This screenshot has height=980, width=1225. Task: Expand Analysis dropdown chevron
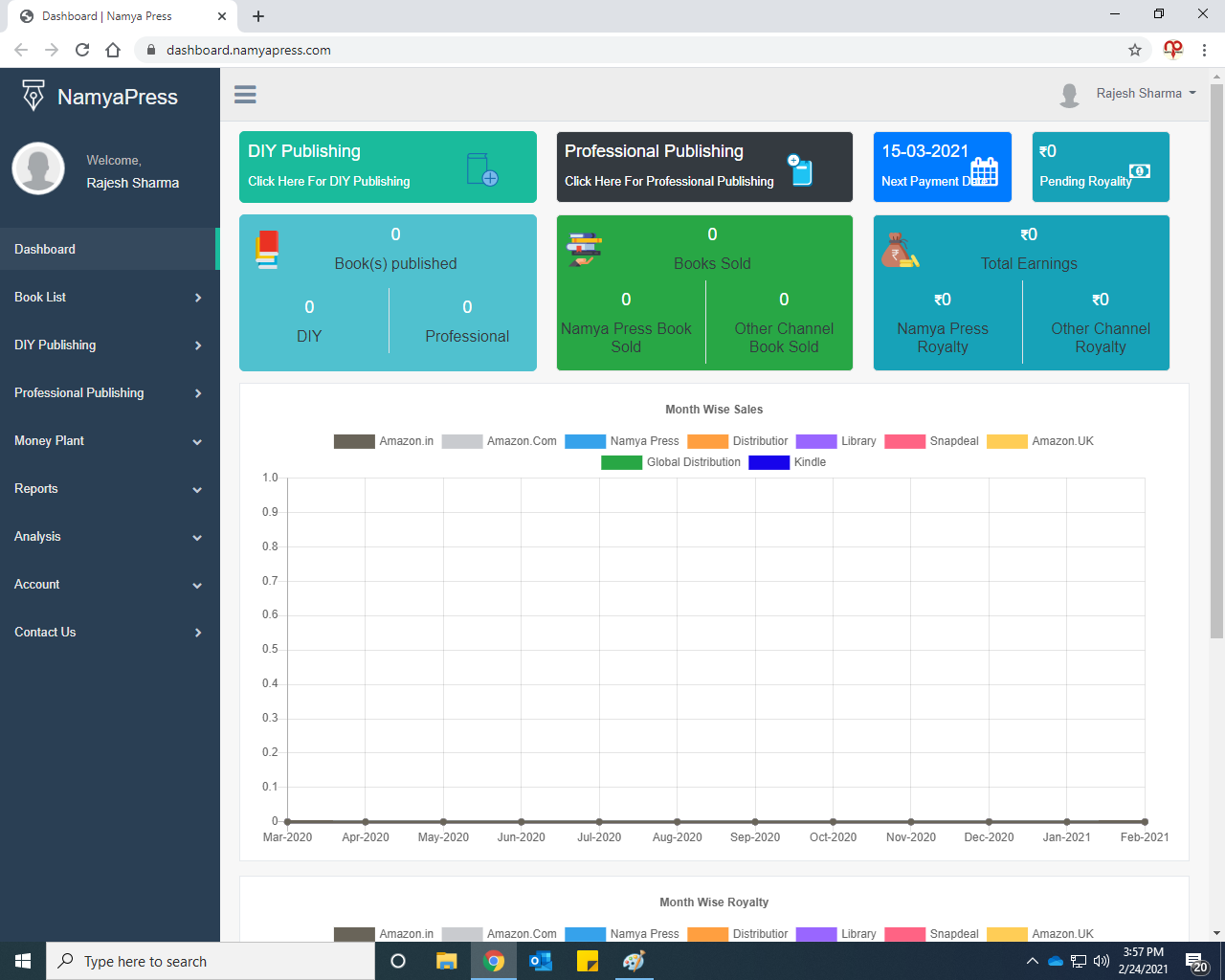pos(197,538)
